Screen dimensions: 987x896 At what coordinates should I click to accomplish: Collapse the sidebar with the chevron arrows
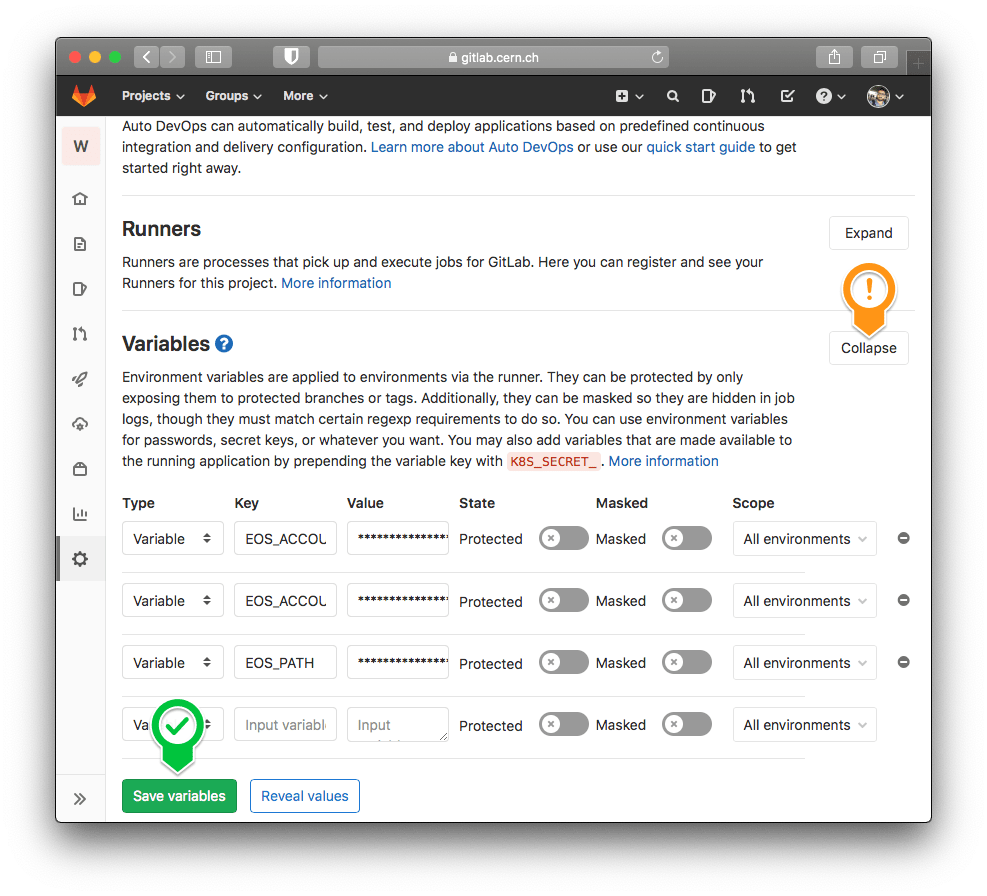[81, 798]
